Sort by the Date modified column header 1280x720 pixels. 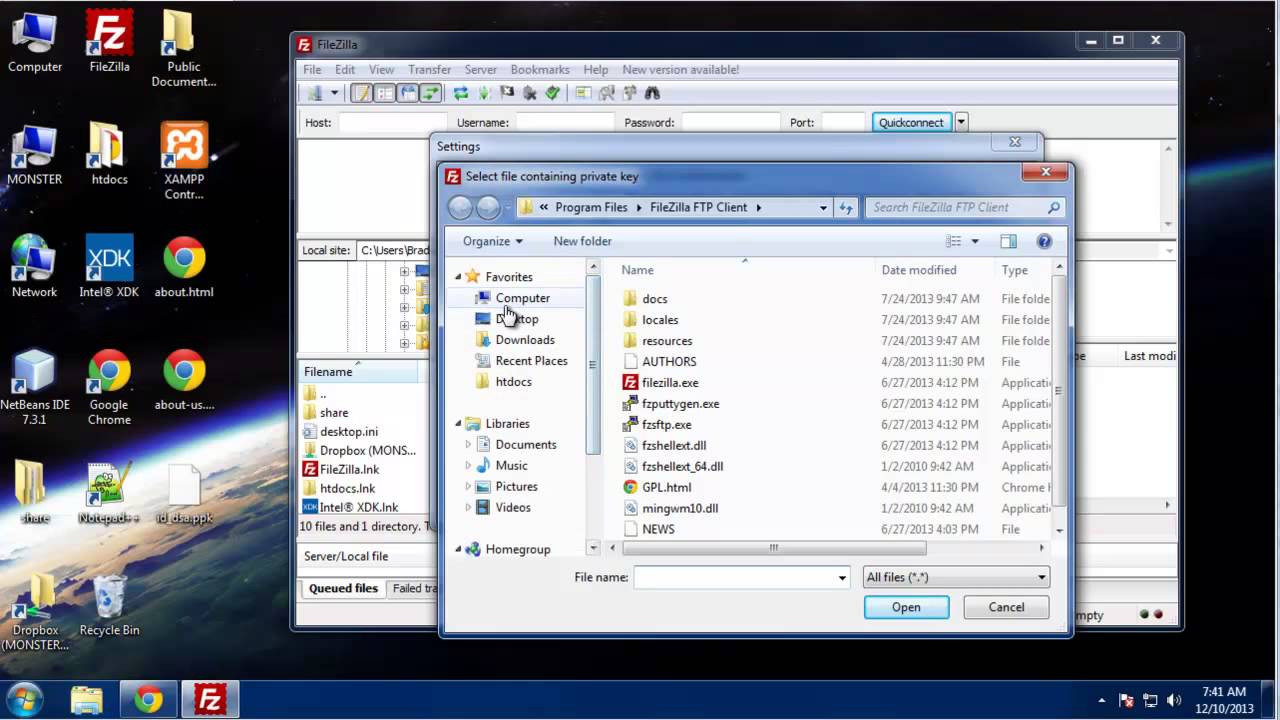point(919,270)
